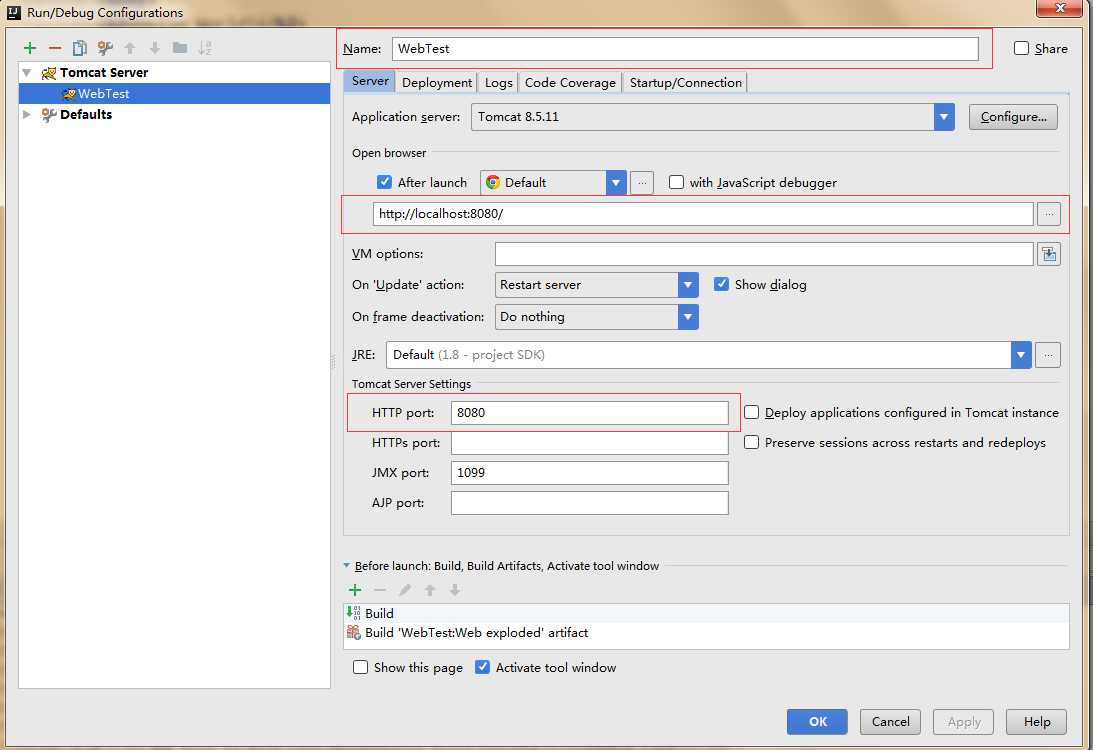The image size is (1093, 750).
Task: Open On 'Update' action dropdown
Action: [x=596, y=285]
